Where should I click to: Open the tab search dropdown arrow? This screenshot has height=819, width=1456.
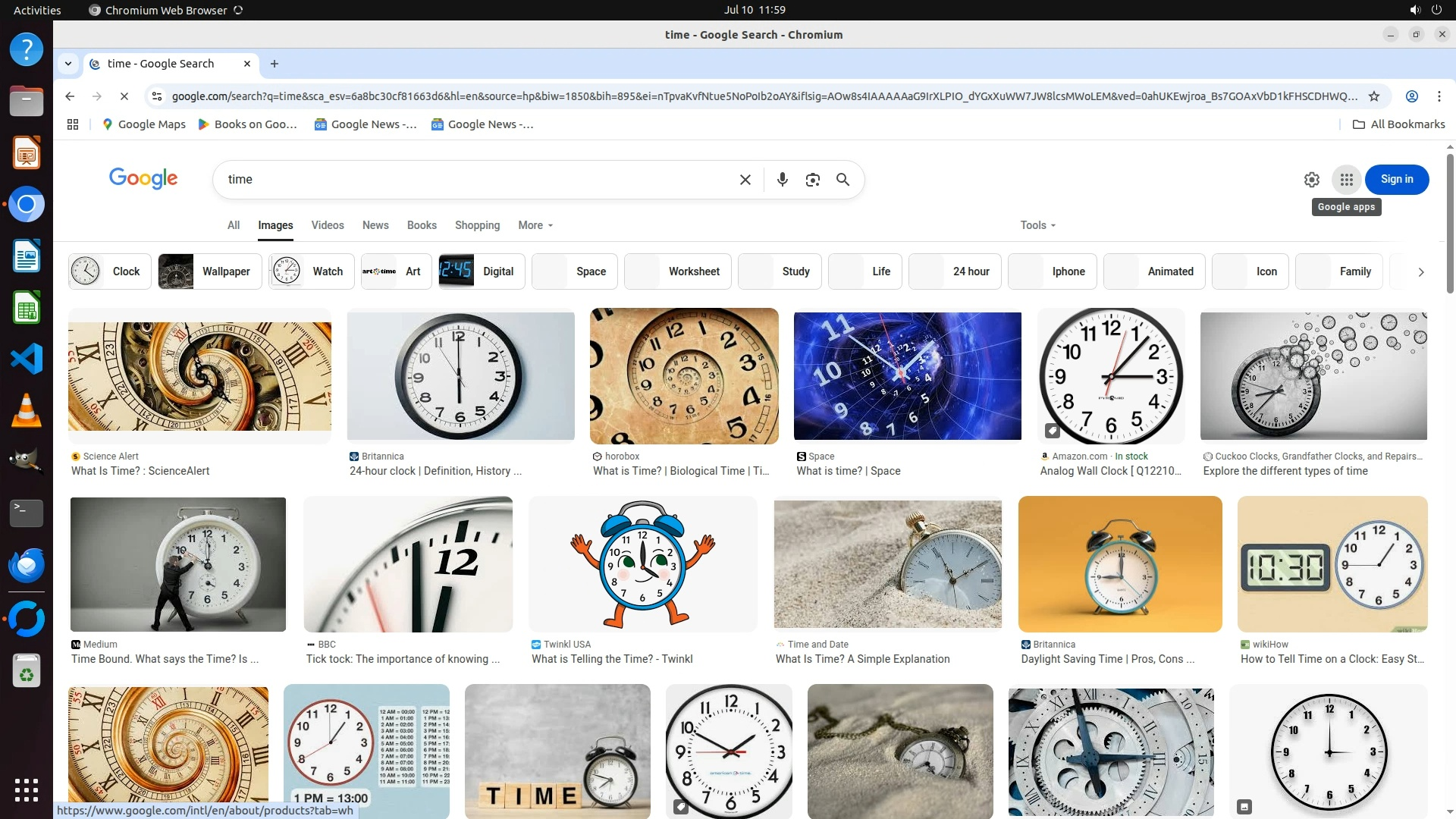click(68, 64)
